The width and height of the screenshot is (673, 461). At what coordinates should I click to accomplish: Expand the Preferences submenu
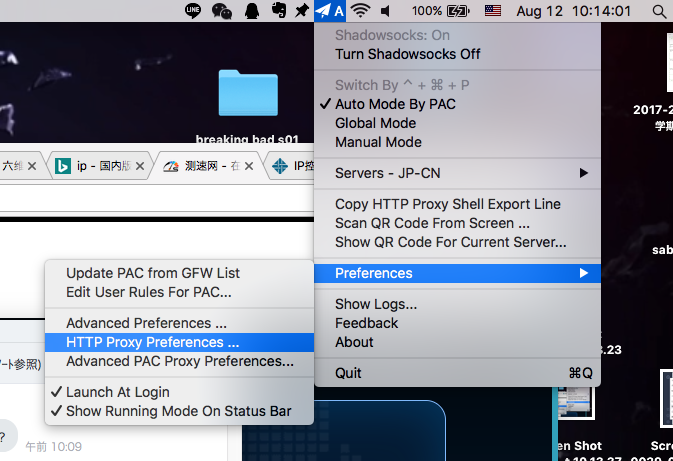pyautogui.click(x=457, y=273)
